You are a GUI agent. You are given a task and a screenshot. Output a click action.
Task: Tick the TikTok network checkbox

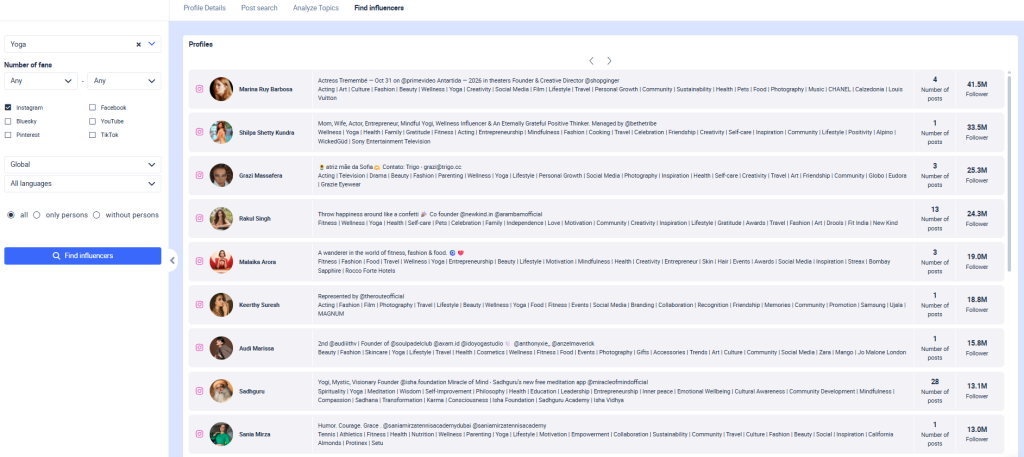[93, 134]
